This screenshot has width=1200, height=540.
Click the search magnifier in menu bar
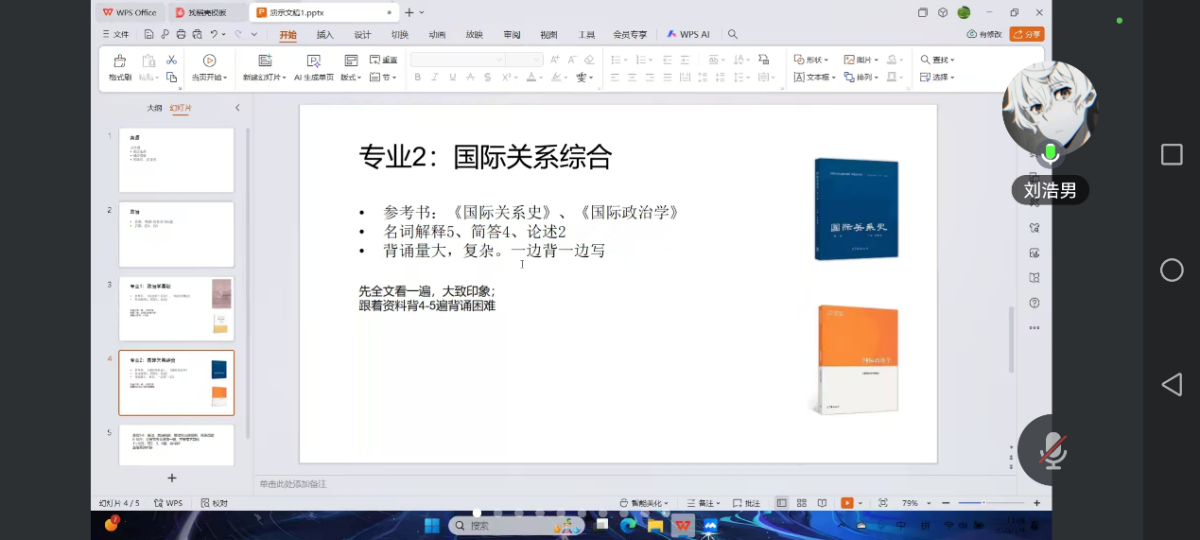(x=733, y=34)
